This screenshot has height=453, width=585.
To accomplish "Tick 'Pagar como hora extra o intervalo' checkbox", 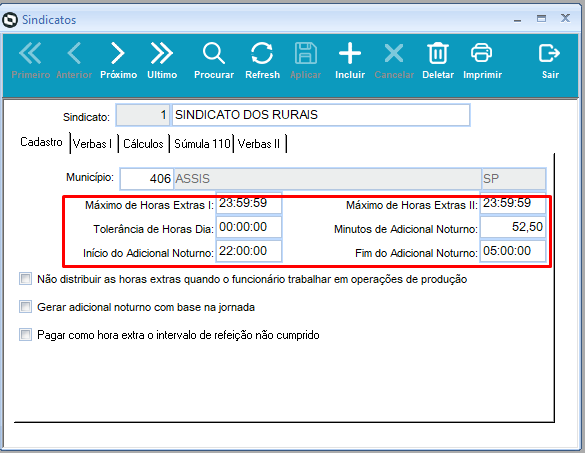I will point(25,335).
